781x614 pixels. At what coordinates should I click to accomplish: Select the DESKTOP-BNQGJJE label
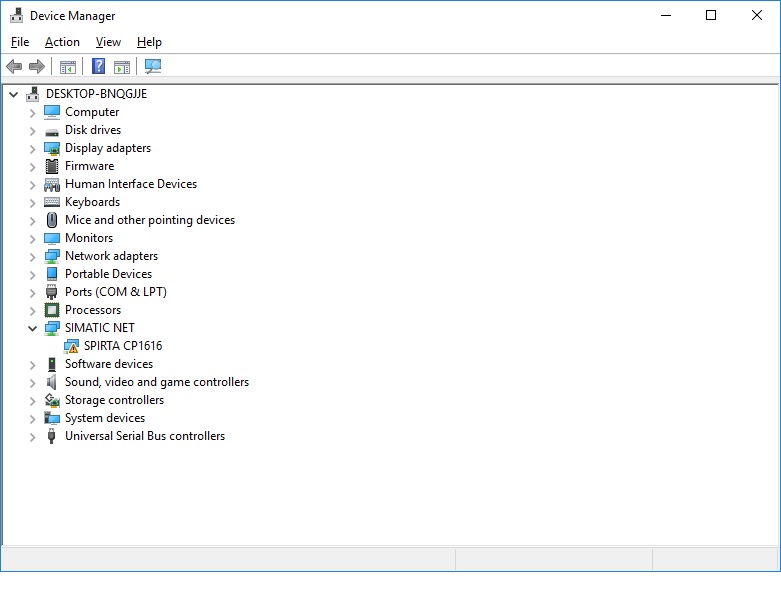pos(97,94)
